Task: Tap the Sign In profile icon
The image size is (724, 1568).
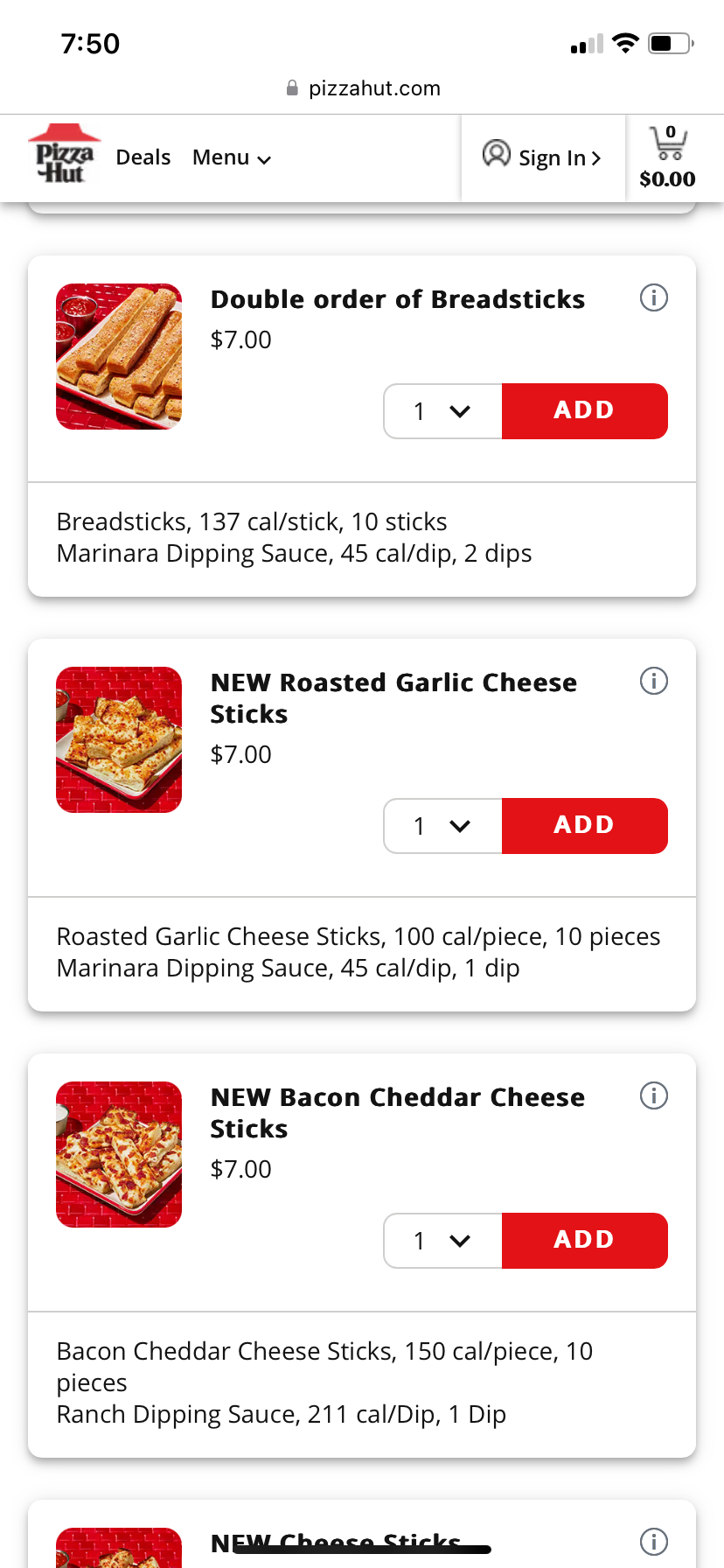Action: point(496,154)
